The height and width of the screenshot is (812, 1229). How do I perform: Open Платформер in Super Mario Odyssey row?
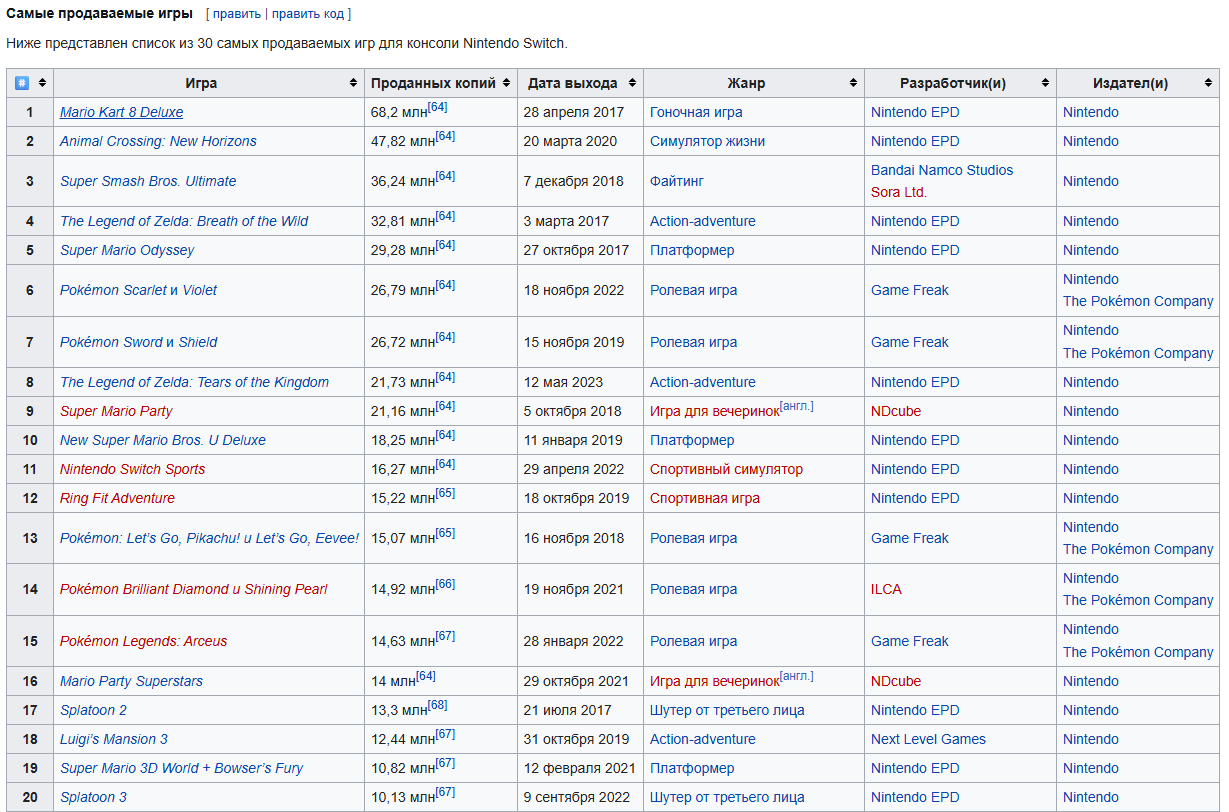[x=692, y=250]
